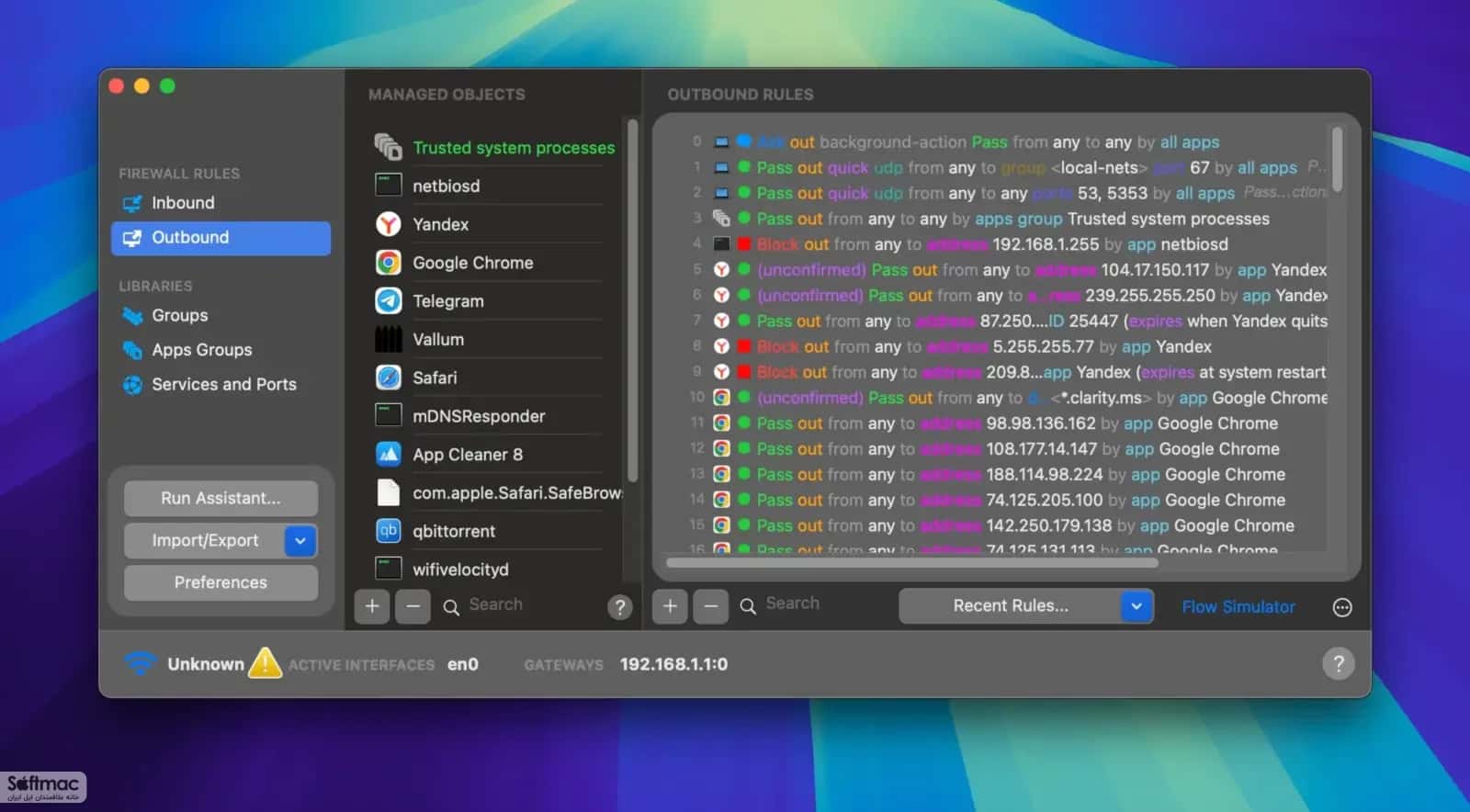Select the Vallum app icon
Image resolution: width=1470 pixels, height=812 pixels.
[x=389, y=339]
